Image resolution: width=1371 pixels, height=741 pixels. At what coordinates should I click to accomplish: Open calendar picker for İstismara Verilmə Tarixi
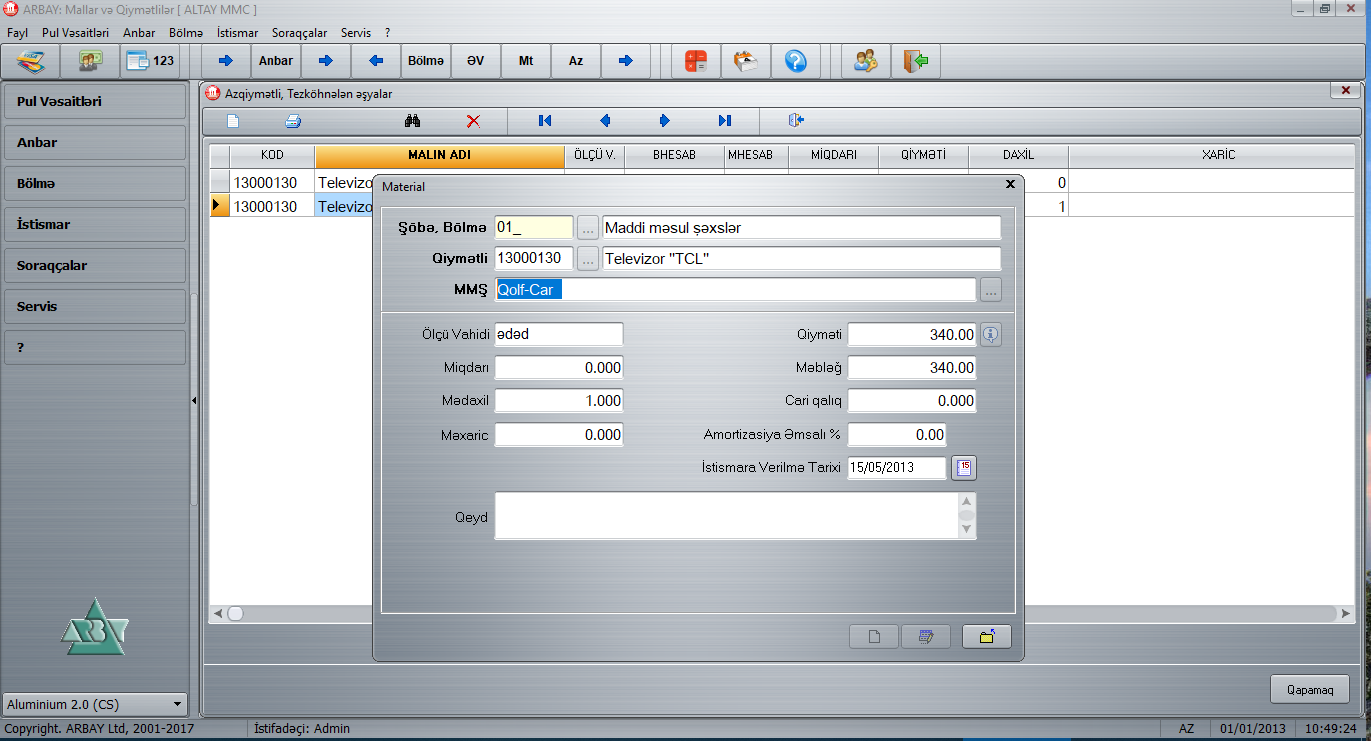[x=963, y=467]
